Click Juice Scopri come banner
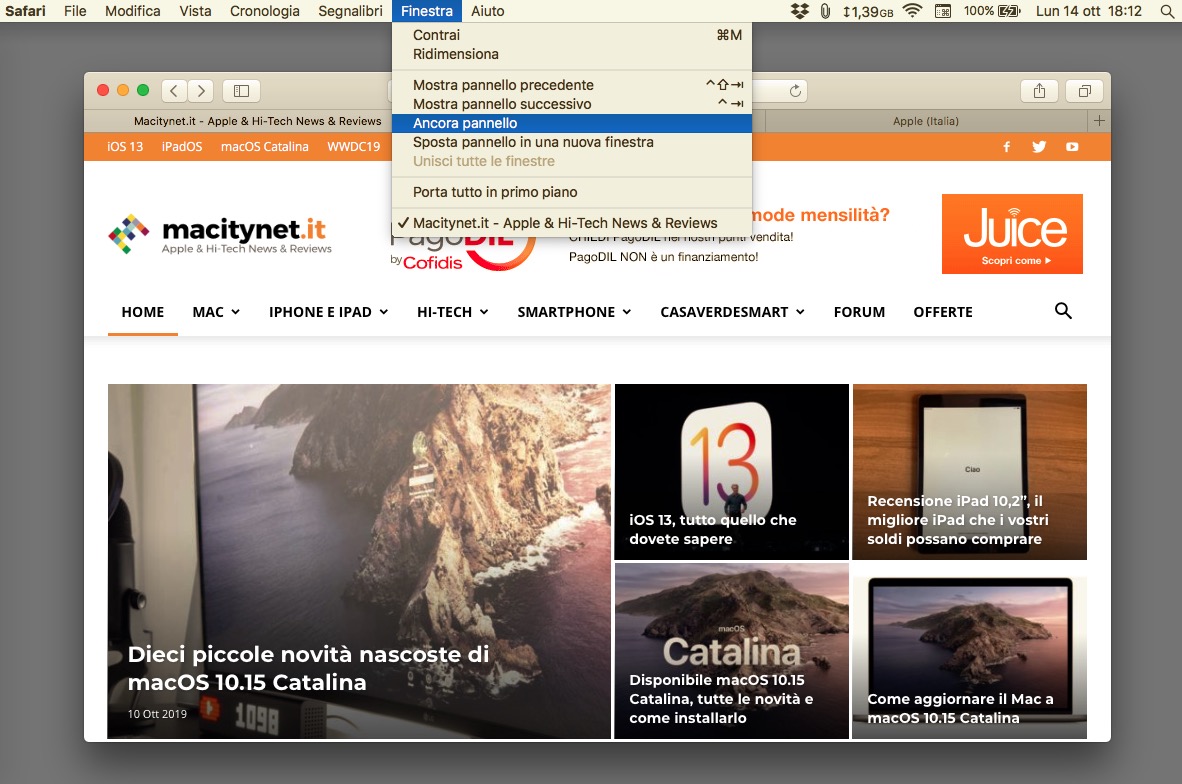The width and height of the screenshot is (1182, 784). click(1012, 234)
